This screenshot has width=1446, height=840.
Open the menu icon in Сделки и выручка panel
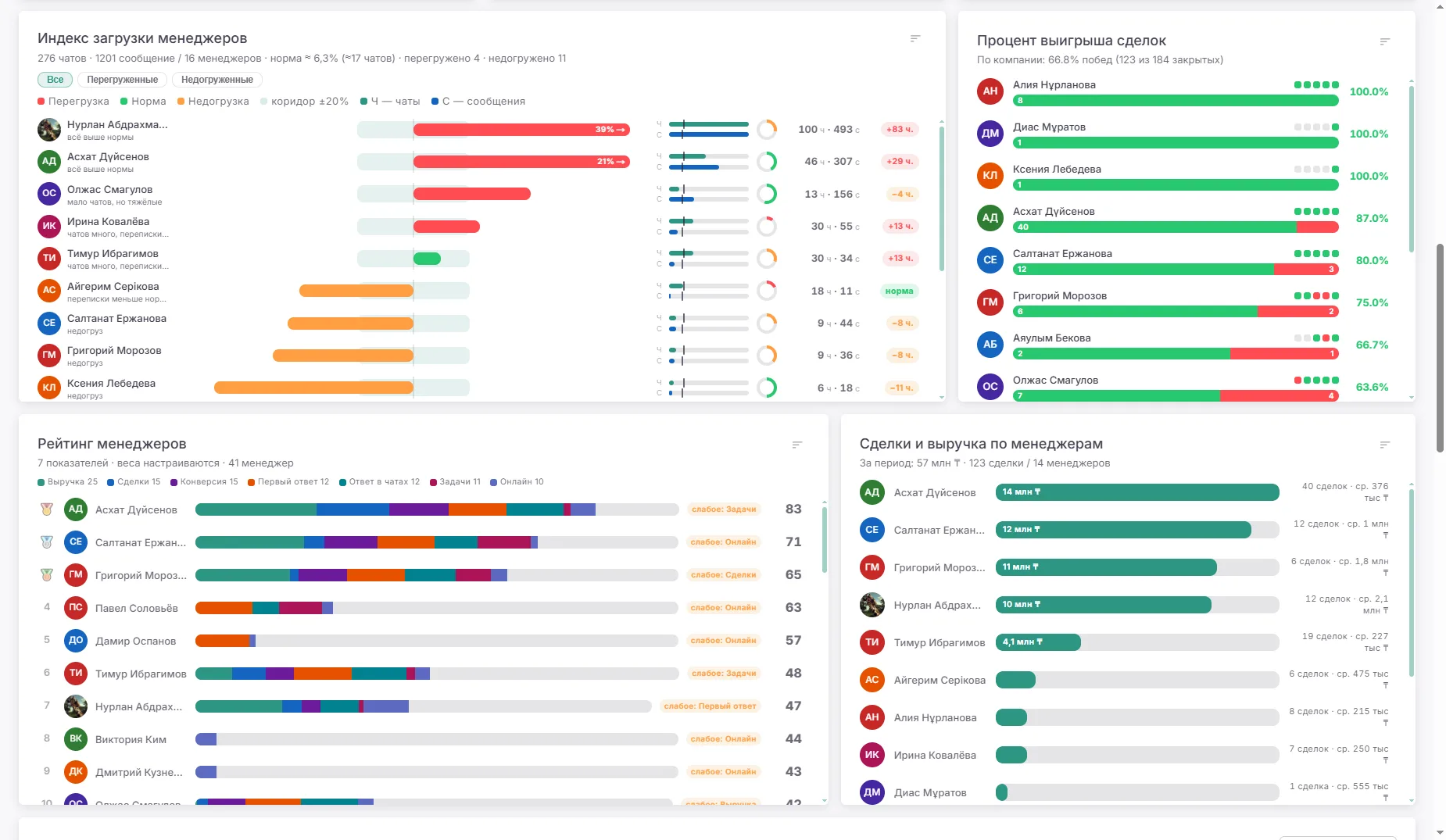[1385, 445]
